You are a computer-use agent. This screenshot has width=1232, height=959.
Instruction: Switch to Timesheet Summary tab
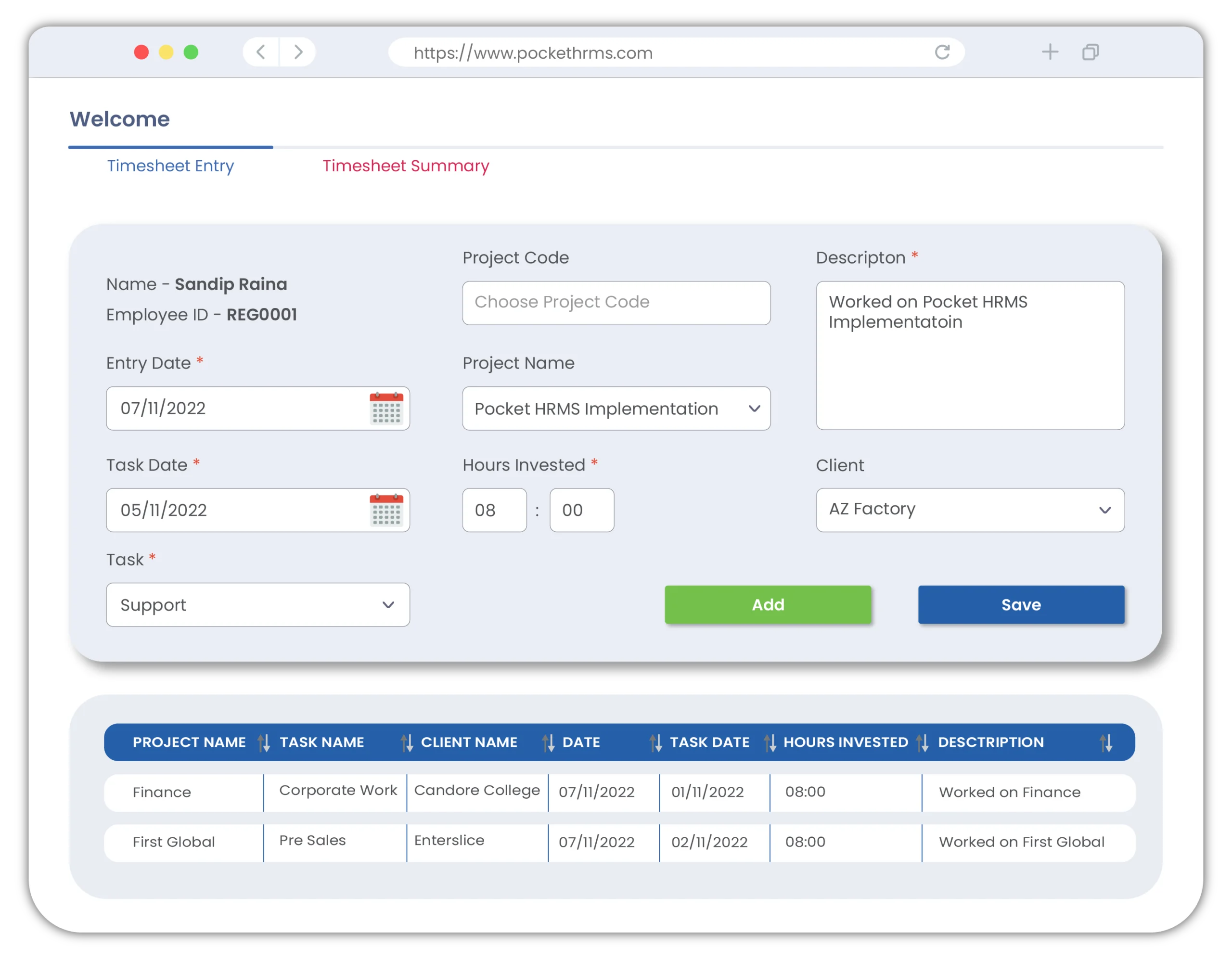pyautogui.click(x=406, y=166)
